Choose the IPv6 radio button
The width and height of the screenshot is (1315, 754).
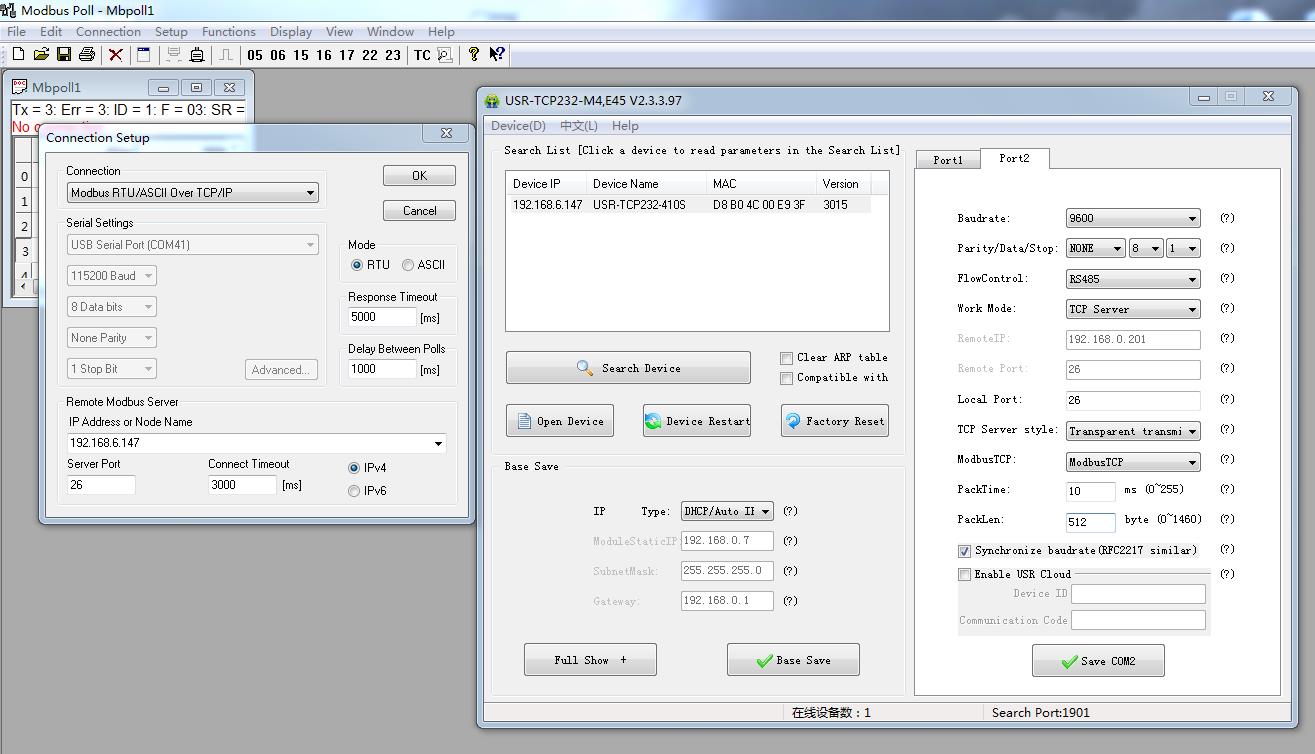[x=354, y=491]
